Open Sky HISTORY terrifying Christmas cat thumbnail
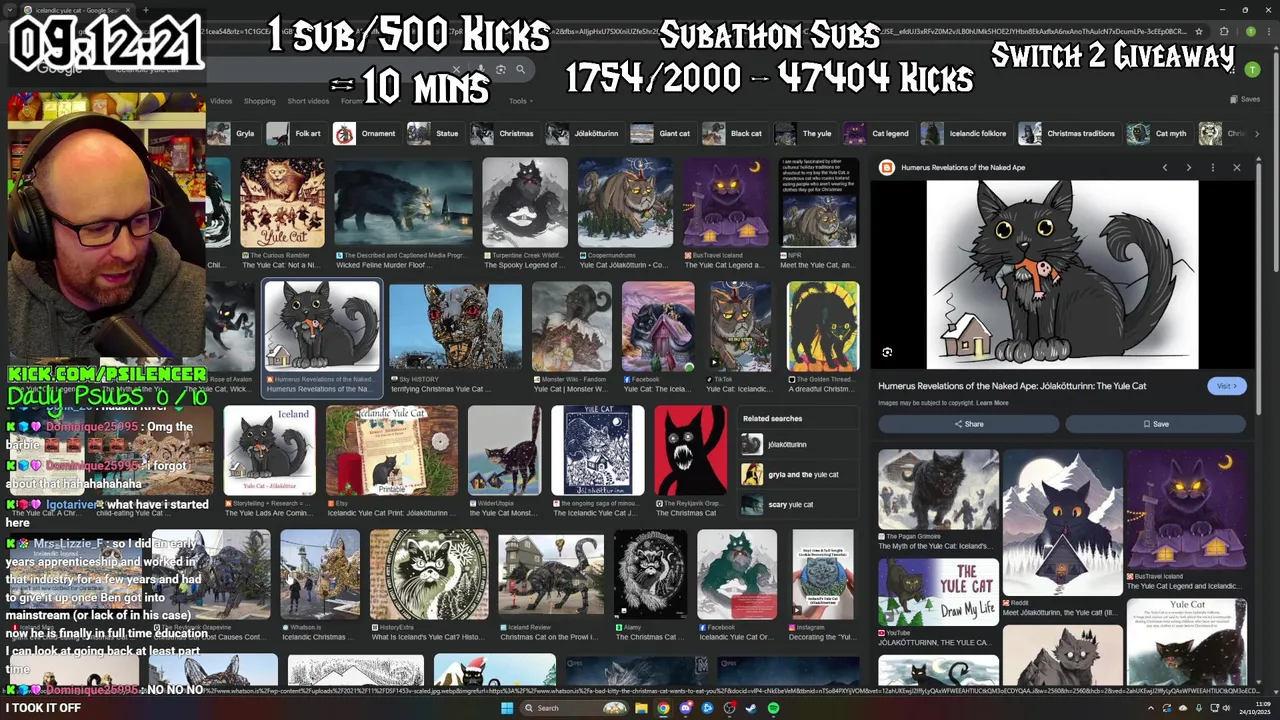This screenshot has width=1280, height=720. pos(455,326)
